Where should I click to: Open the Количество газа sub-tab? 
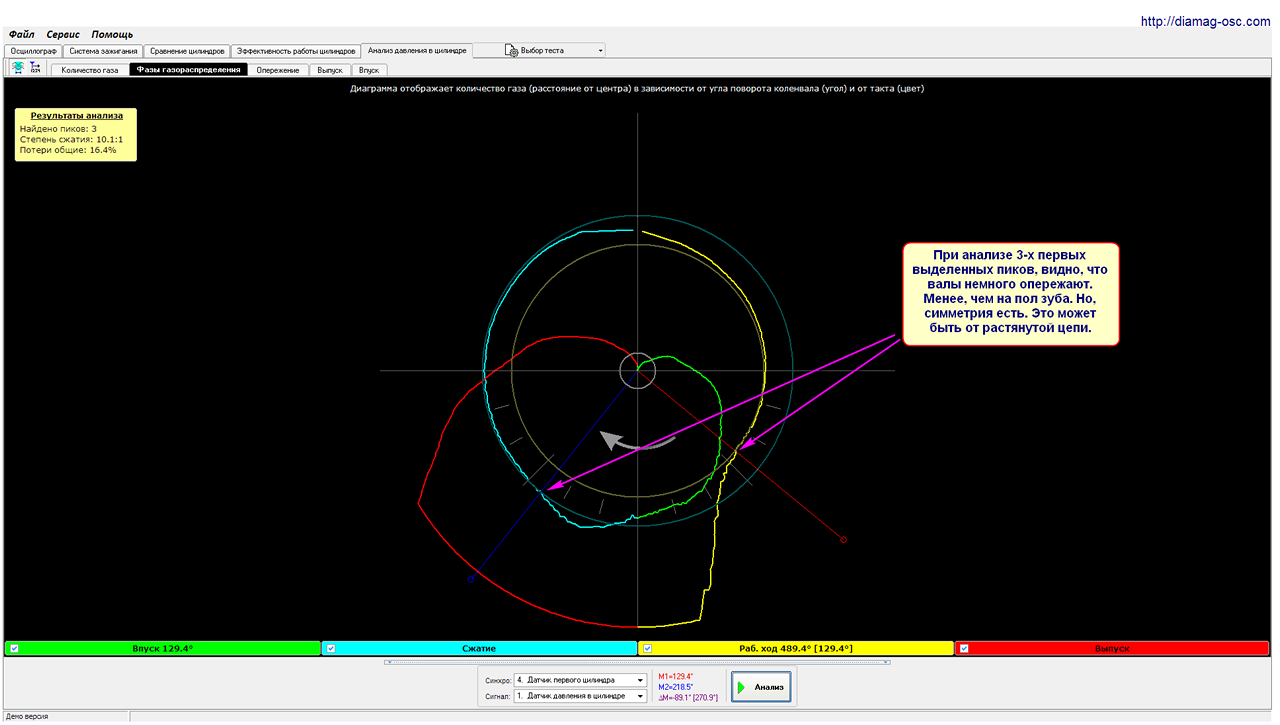[x=90, y=70]
